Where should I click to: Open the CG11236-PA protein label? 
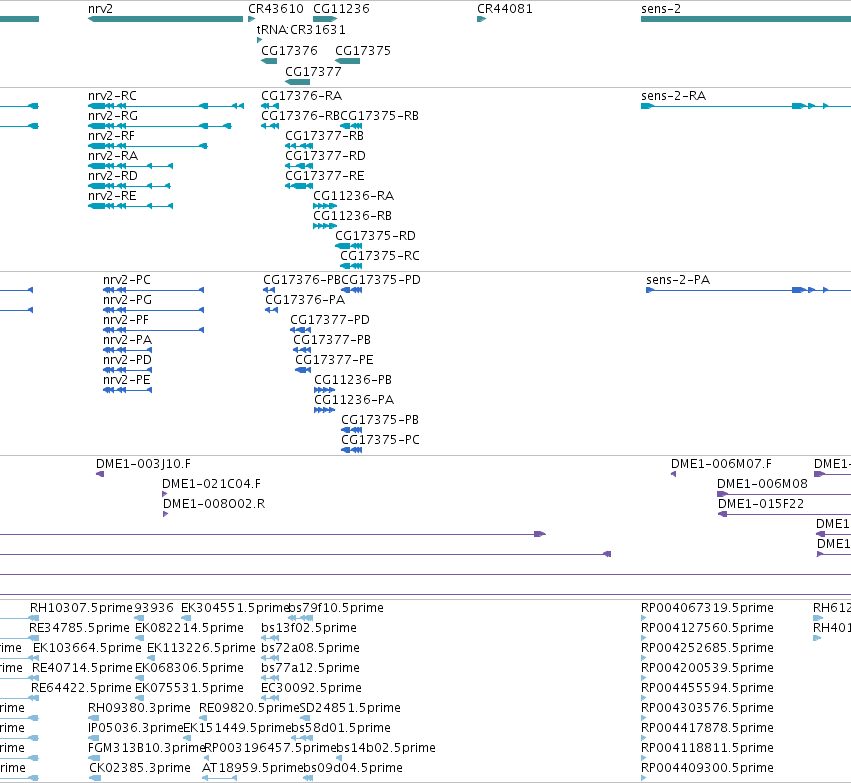click(354, 400)
